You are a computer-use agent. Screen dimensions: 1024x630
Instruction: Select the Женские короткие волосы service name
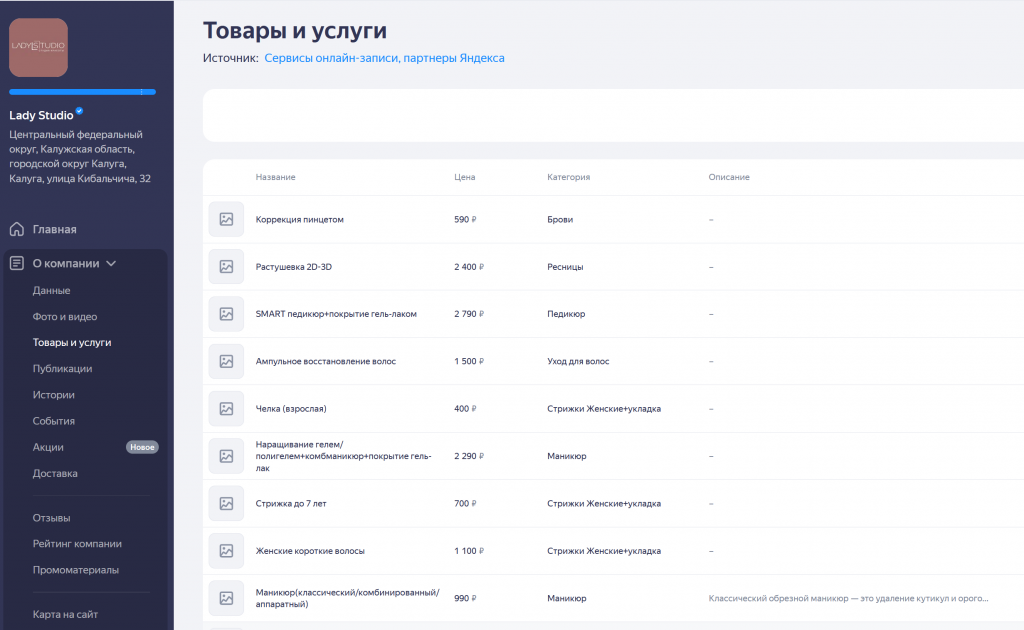[310, 550]
